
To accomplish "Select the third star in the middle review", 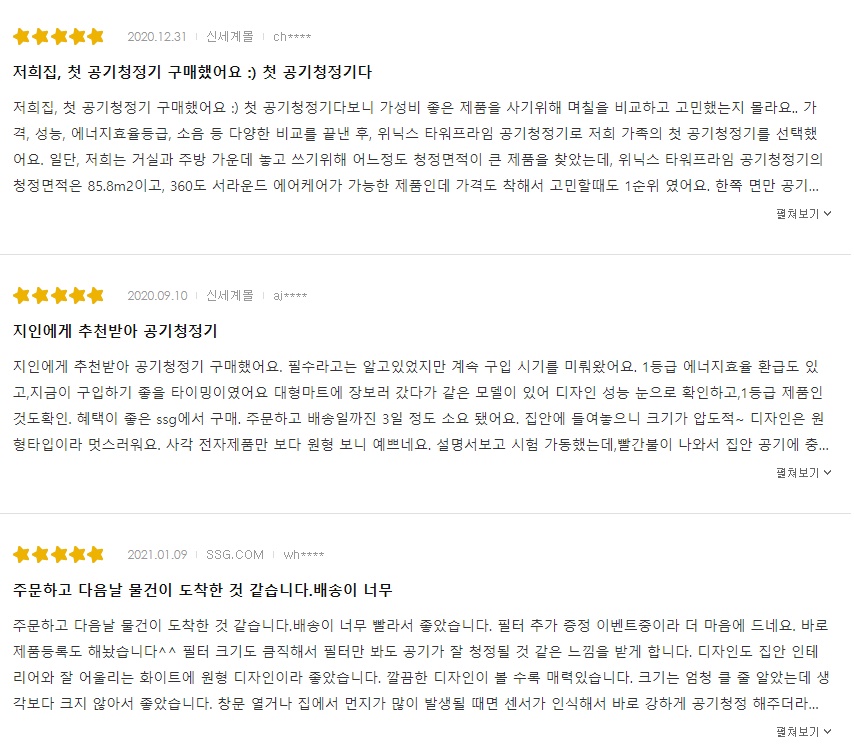I will coord(58,295).
